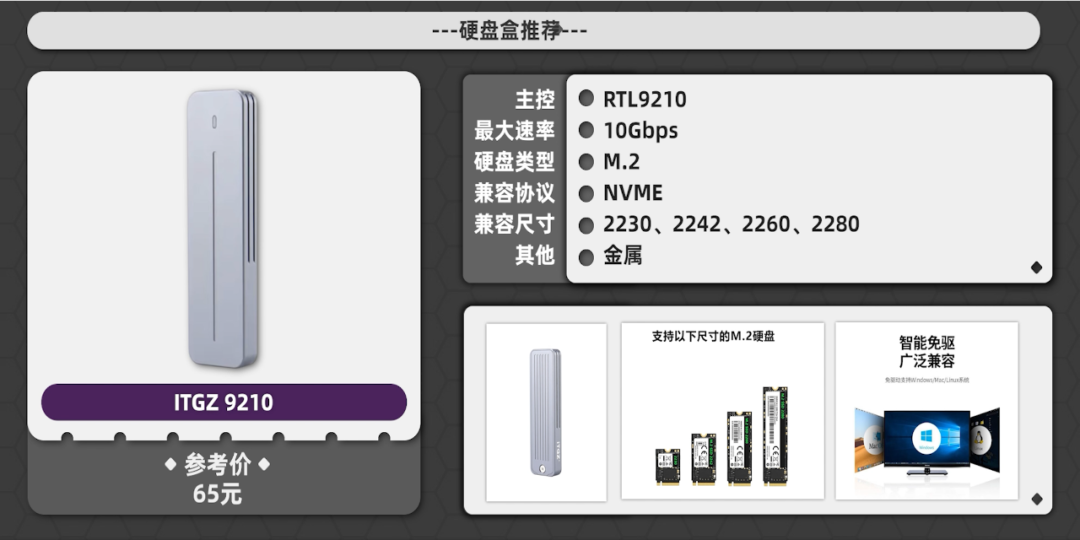Click the 智能免驱 heading text

927,343
